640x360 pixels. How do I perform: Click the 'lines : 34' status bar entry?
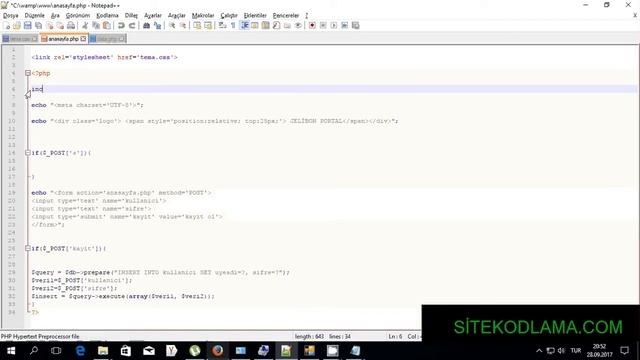coord(340,336)
